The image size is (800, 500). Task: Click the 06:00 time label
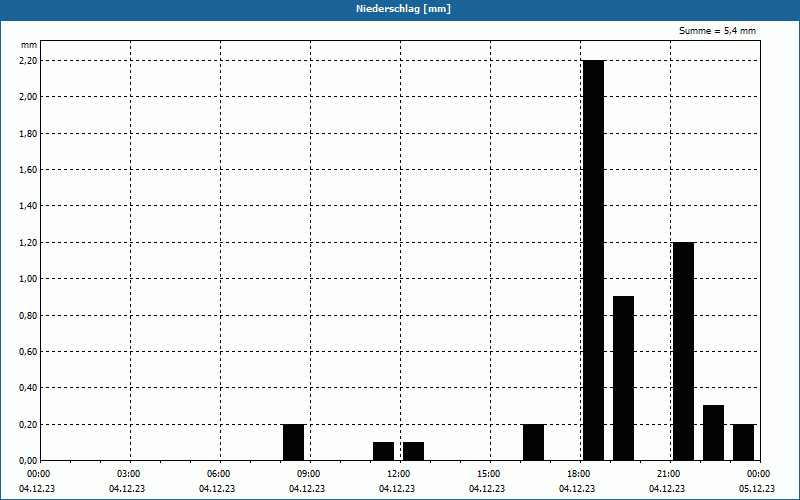(x=219, y=474)
